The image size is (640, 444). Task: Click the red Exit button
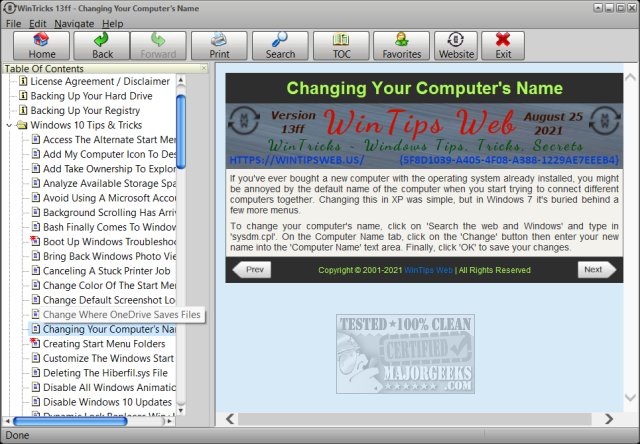click(503, 46)
